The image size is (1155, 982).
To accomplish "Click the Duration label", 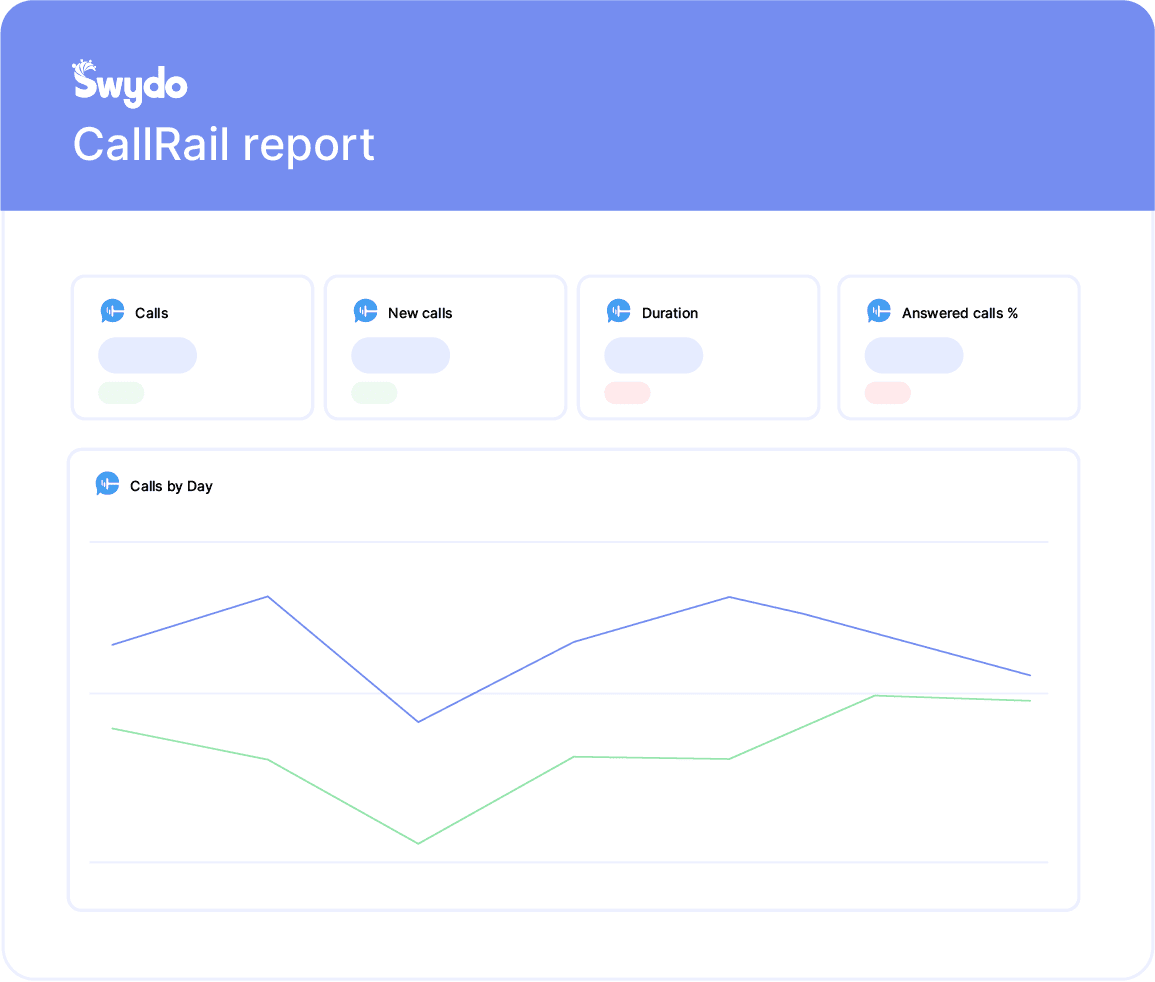I will pyautogui.click(x=670, y=313).
